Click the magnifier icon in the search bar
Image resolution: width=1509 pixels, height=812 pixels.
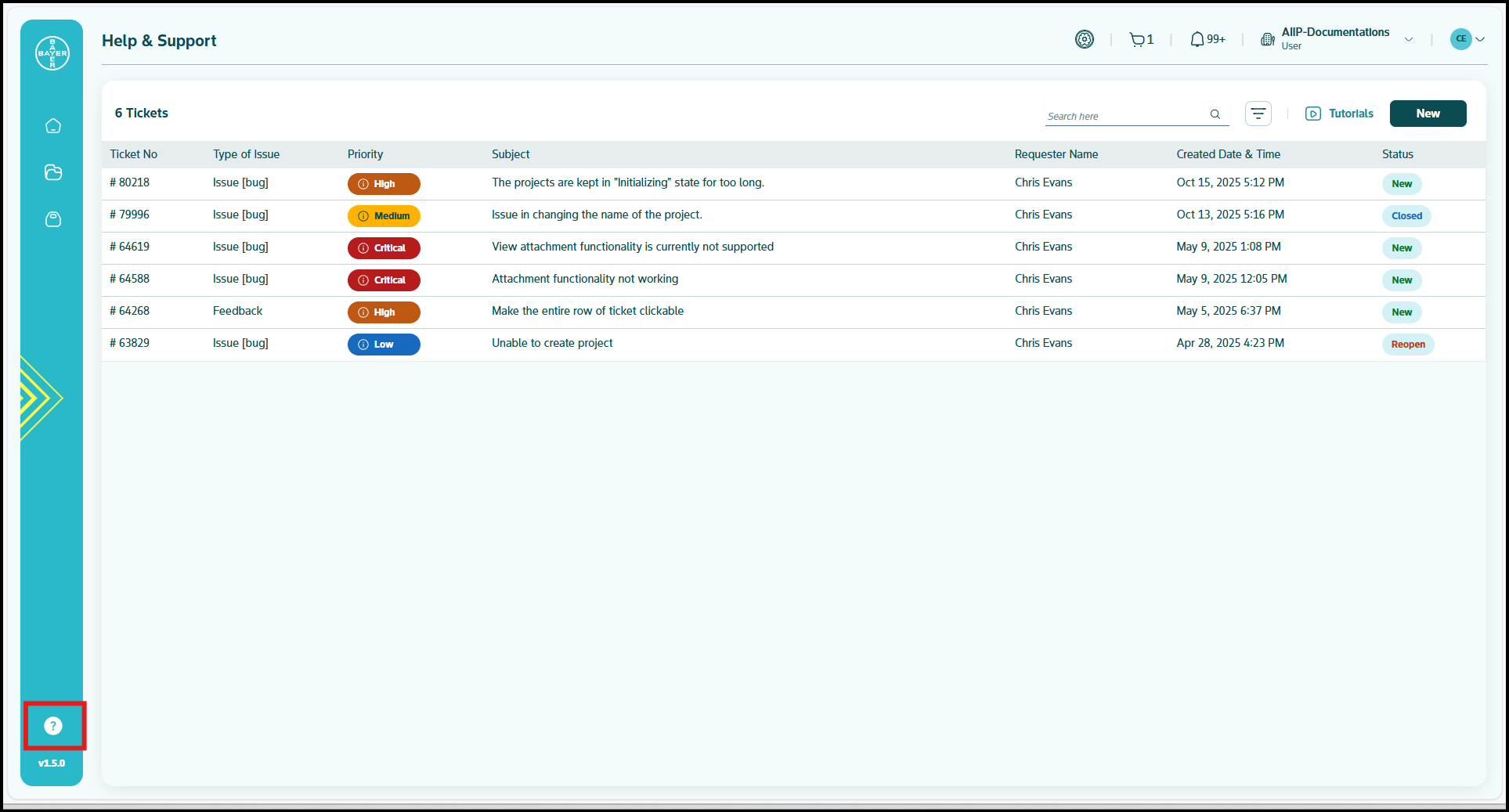1215,114
